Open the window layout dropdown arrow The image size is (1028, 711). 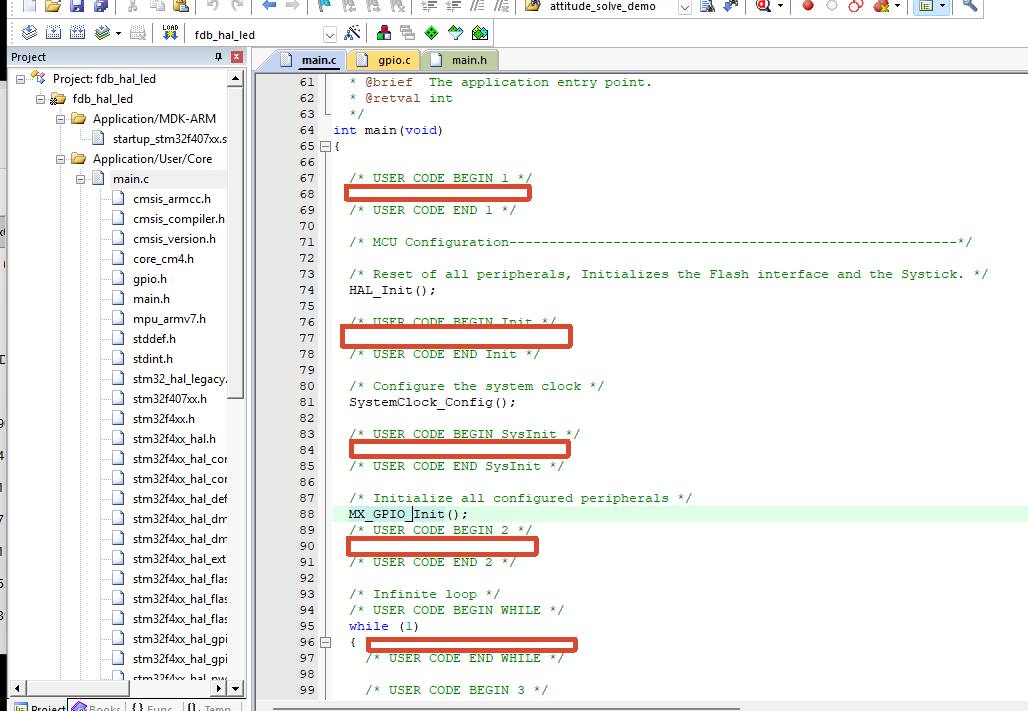(x=942, y=6)
